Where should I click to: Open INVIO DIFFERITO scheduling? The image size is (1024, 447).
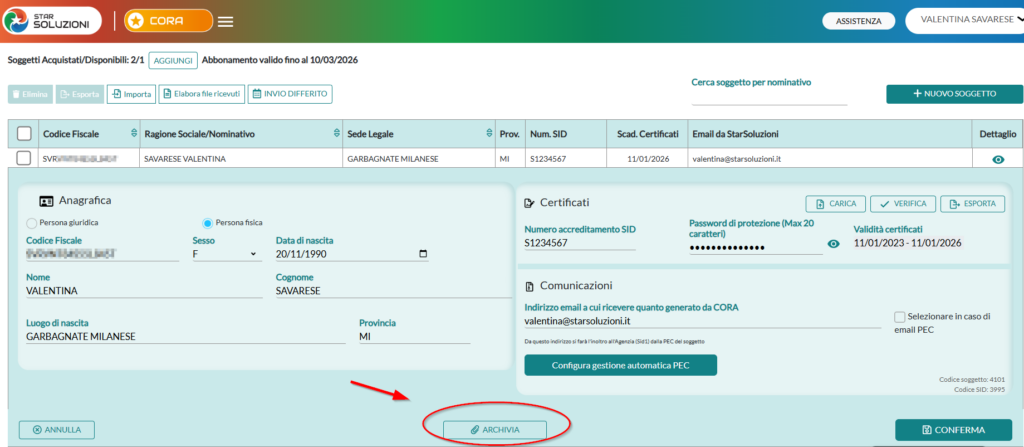(290, 94)
